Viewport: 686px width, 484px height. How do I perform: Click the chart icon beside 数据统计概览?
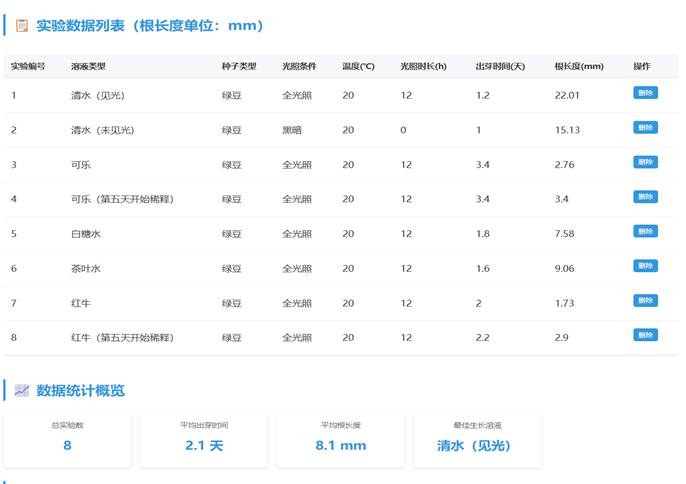pyautogui.click(x=21, y=390)
